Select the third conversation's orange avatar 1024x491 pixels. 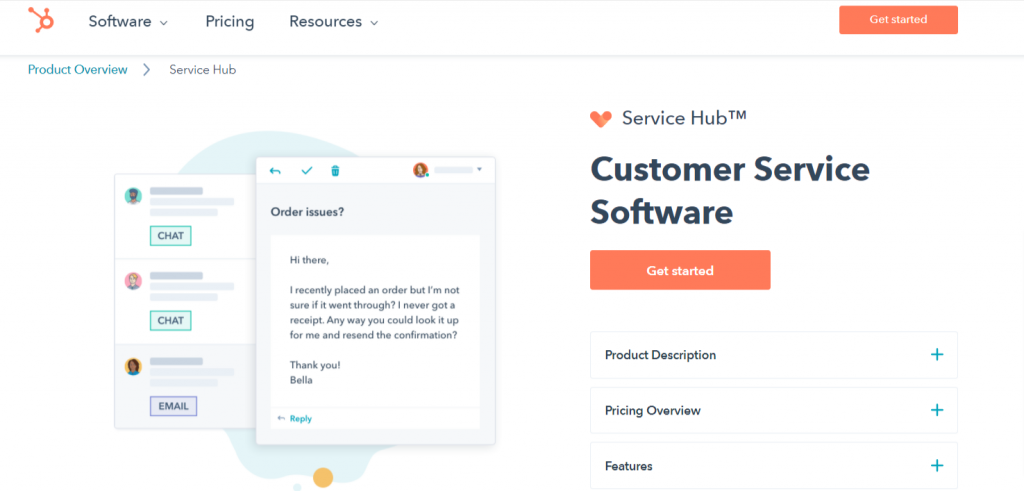pyautogui.click(x=133, y=366)
